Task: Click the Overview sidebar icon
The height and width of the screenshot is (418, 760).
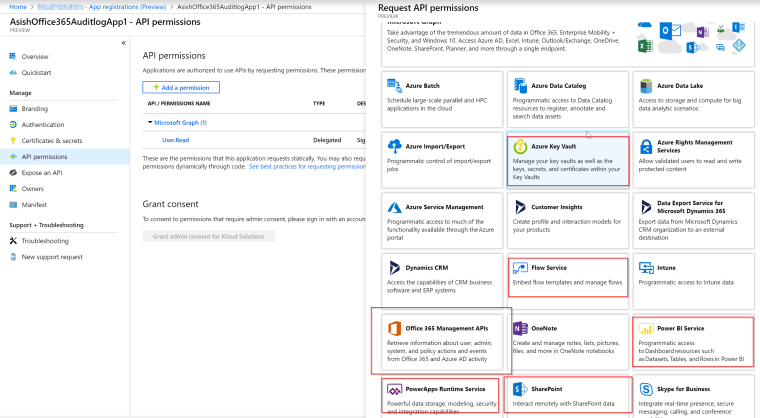Action: pos(13,56)
